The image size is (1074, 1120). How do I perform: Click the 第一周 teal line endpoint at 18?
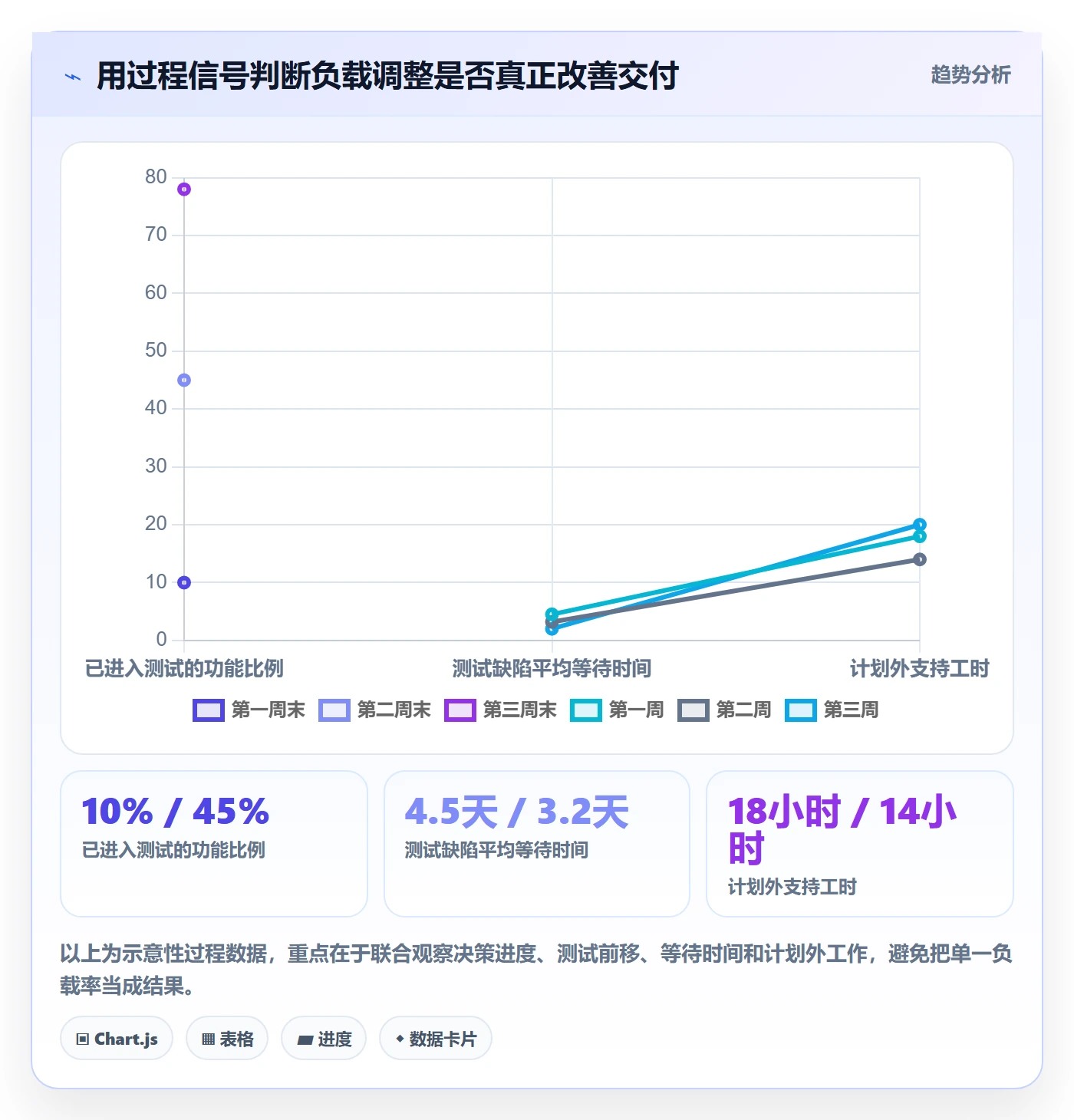(920, 537)
